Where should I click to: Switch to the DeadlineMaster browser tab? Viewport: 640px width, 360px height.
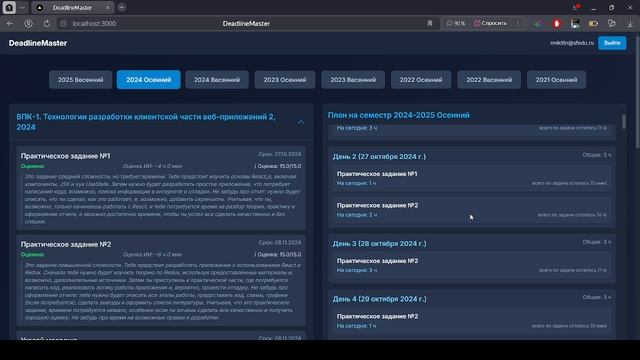72,7
